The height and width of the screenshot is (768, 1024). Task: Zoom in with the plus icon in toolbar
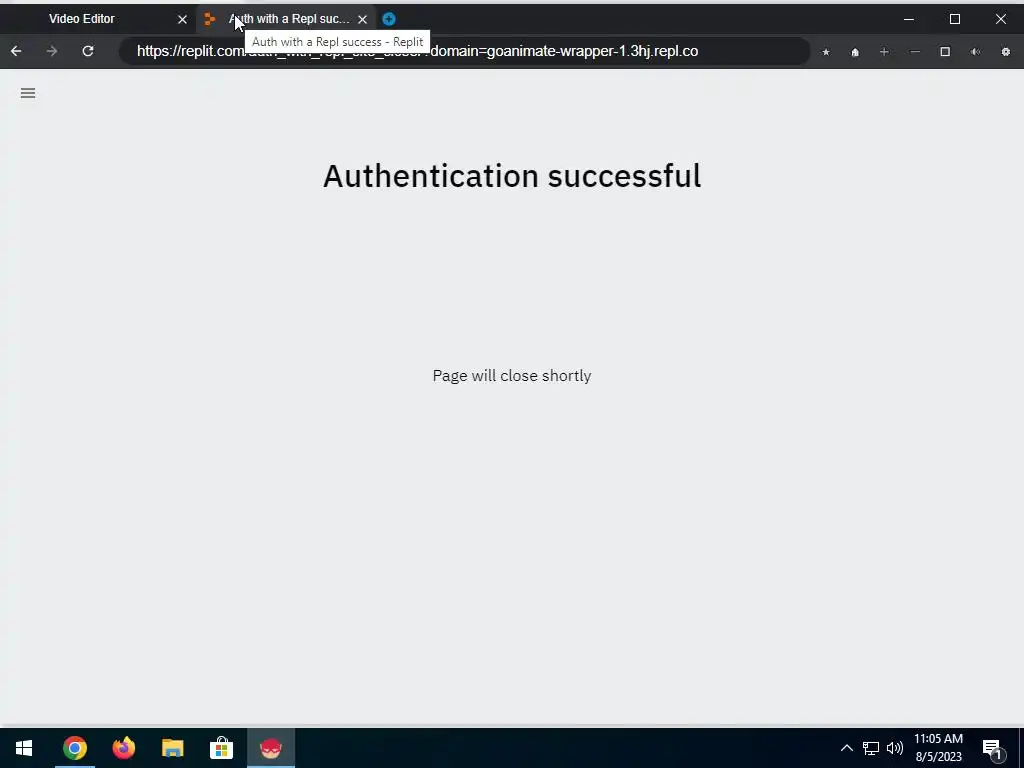[x=884, y=52]
